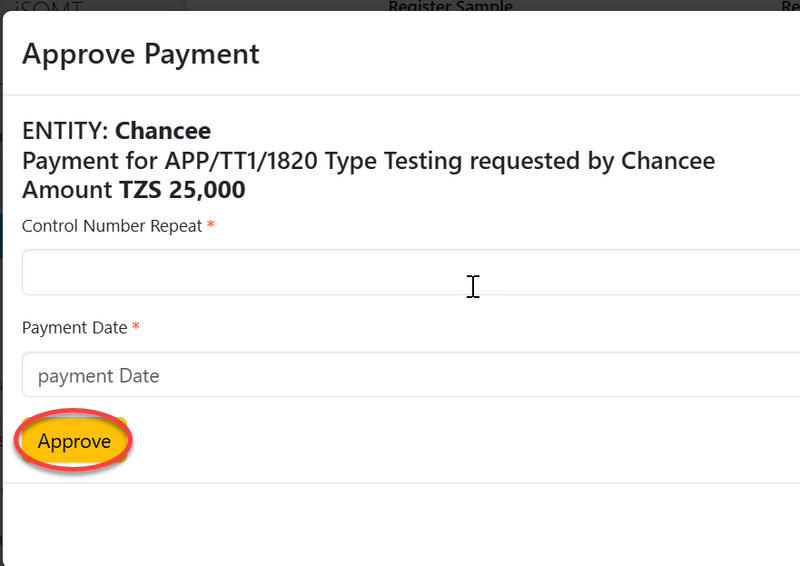Click the Payment Date field label

coord(75,327)
